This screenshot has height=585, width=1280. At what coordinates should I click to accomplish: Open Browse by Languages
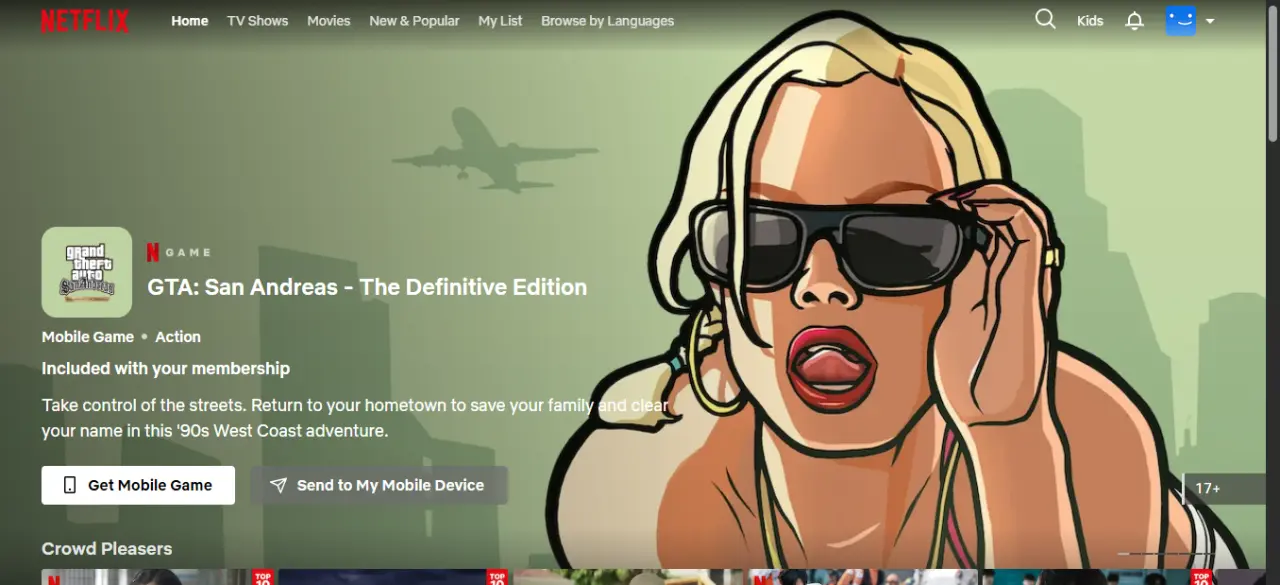pos(607,21)
